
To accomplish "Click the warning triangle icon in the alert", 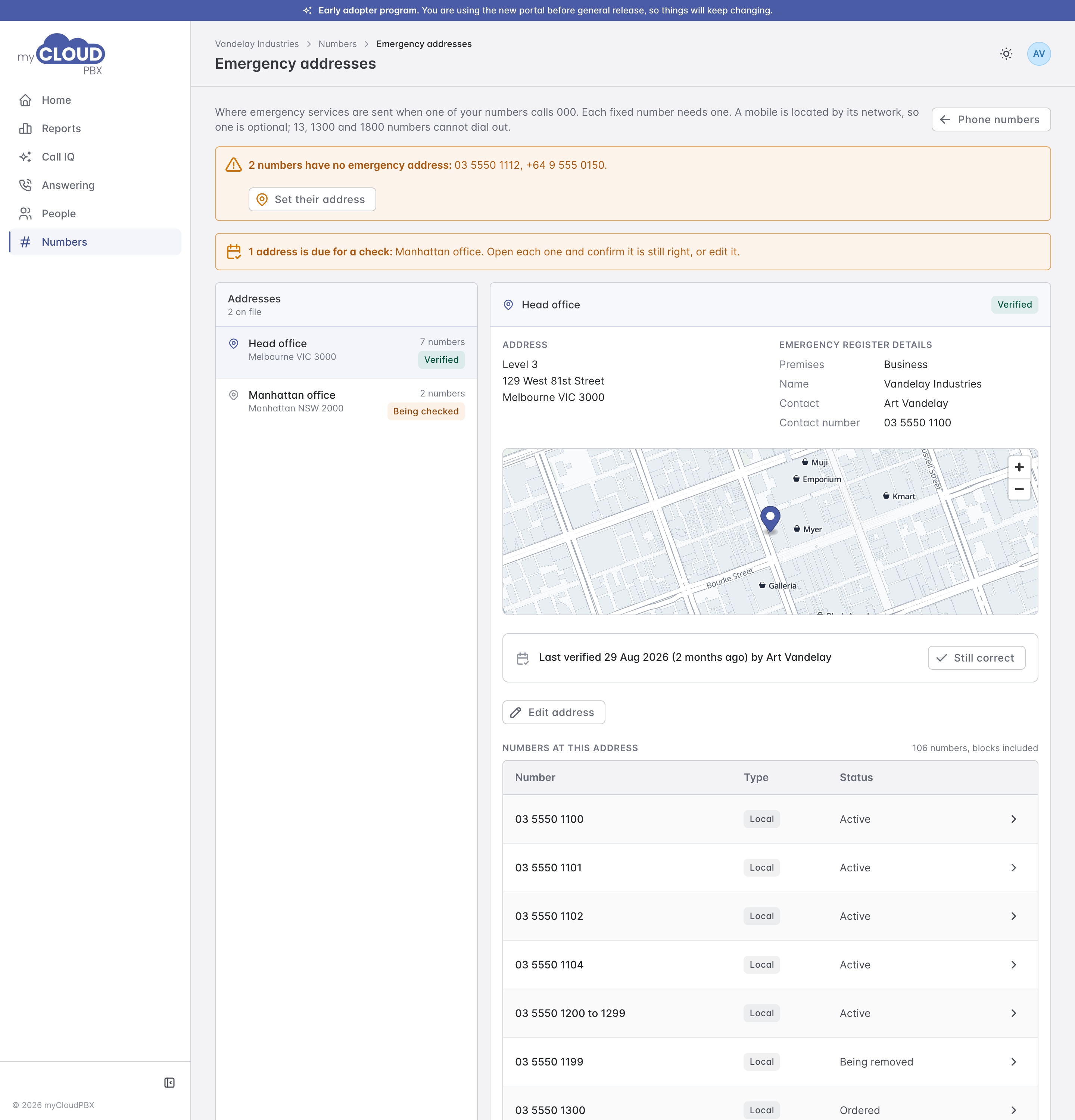I will [x=234, y=165].
